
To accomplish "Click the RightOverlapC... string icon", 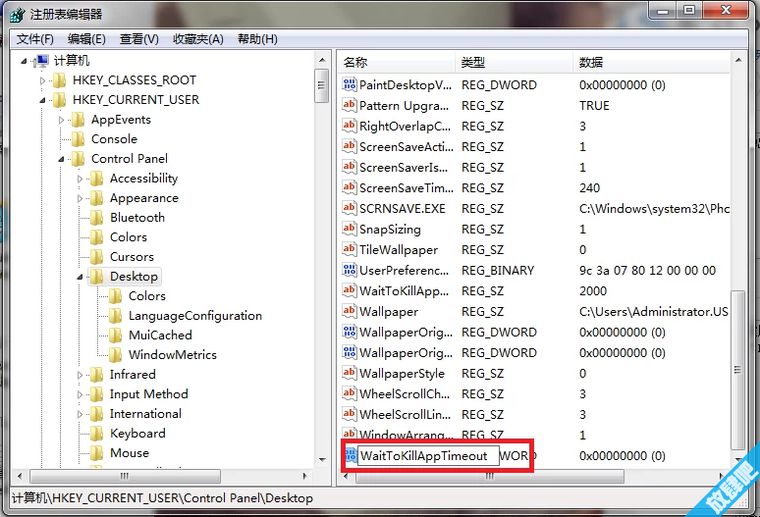I will tap(349, 126).
